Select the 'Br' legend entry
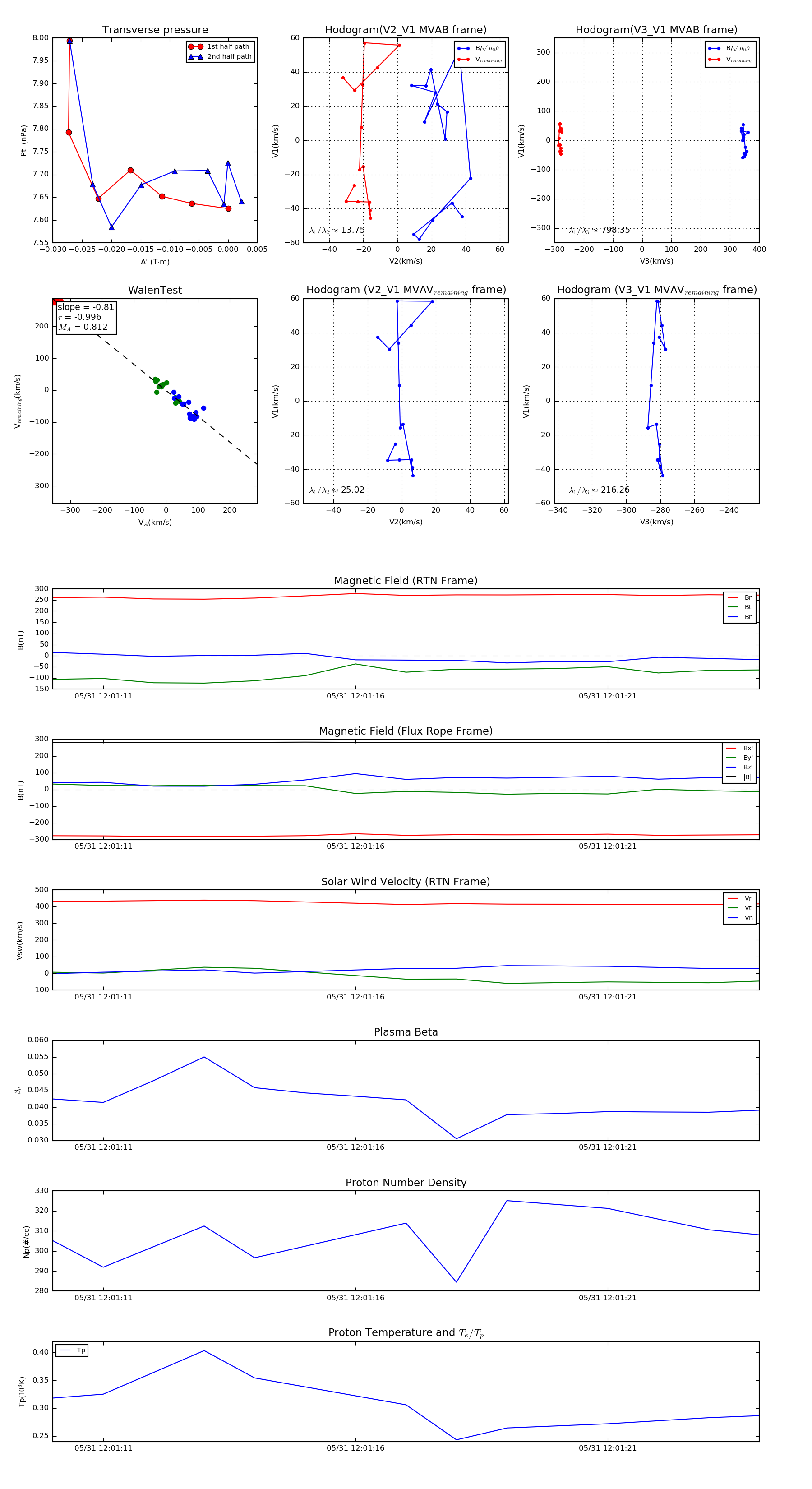 (740, 598)
